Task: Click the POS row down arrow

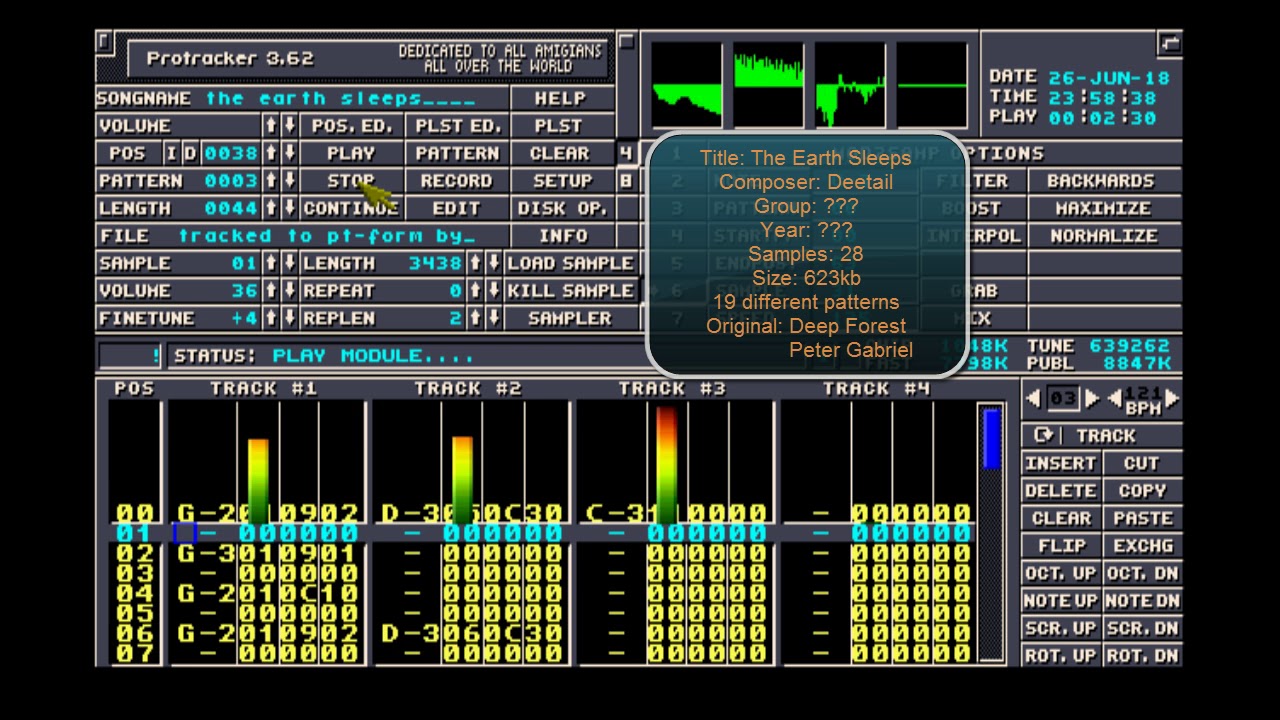Action: coord(289,154)
